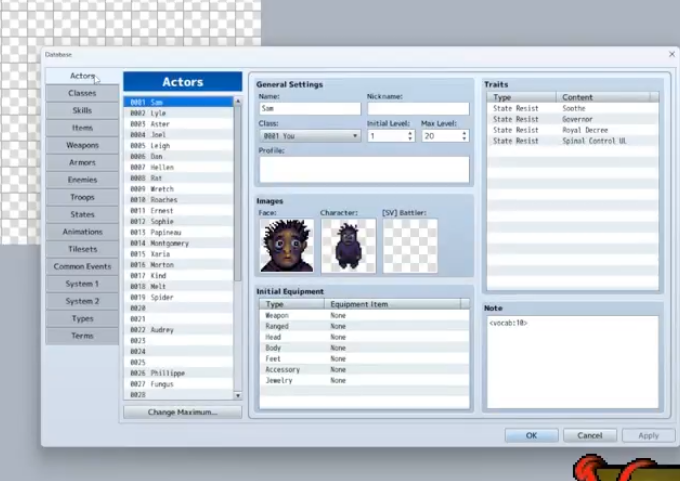Select empty actor slot 0020

click(179, 308)
